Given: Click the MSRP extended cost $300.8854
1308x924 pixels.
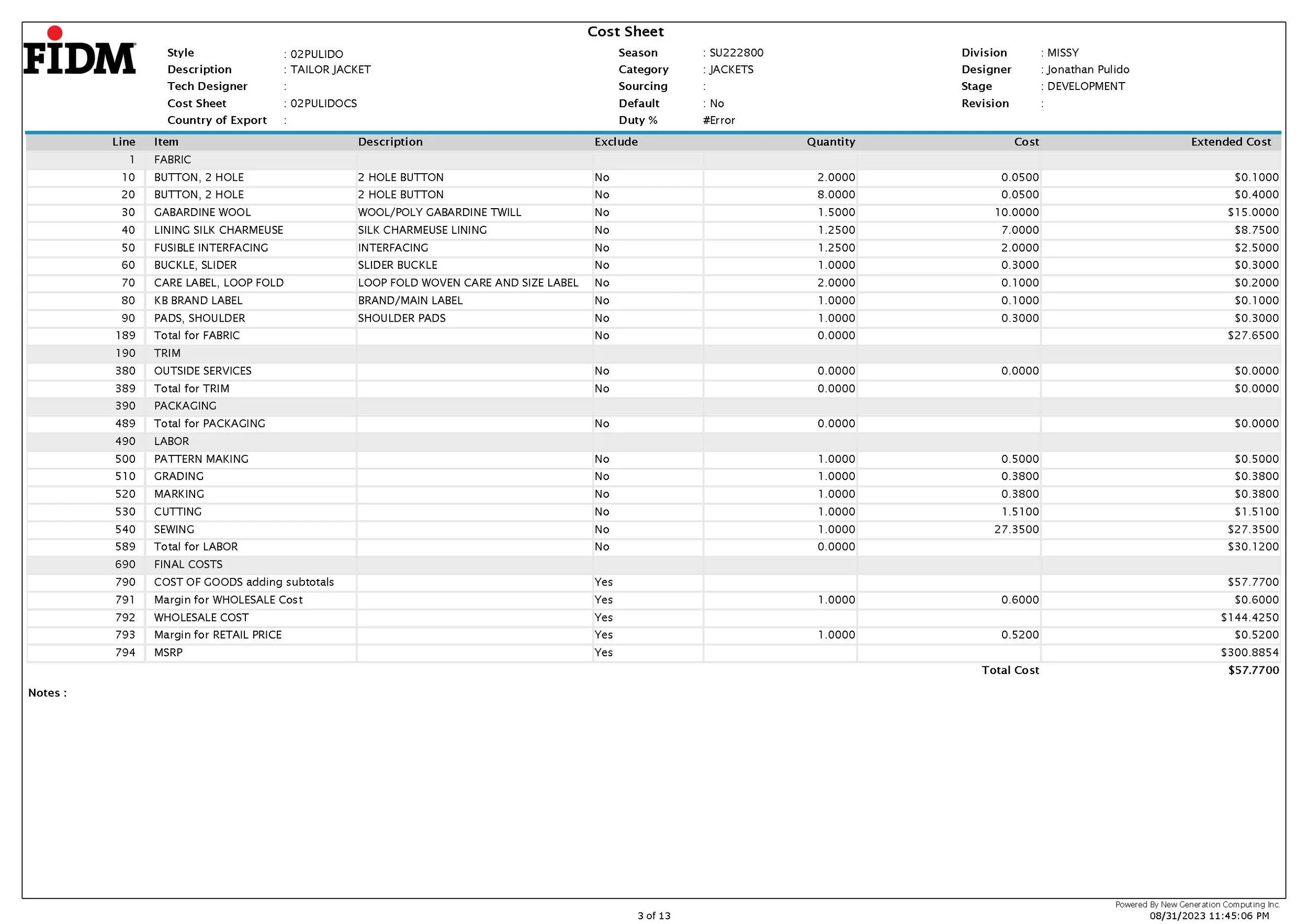Looking at the screenshot, I should (x=1249, y=653).
